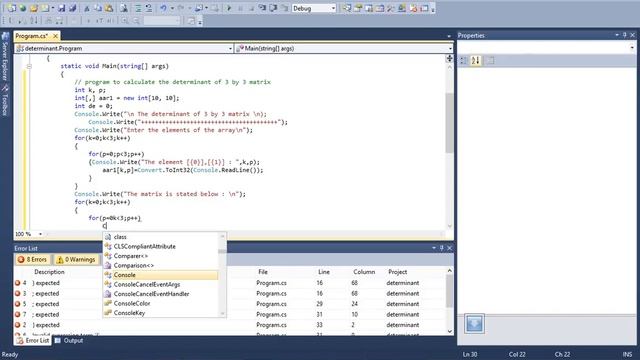Click the New Project toolbar icon

click(11, 8)
